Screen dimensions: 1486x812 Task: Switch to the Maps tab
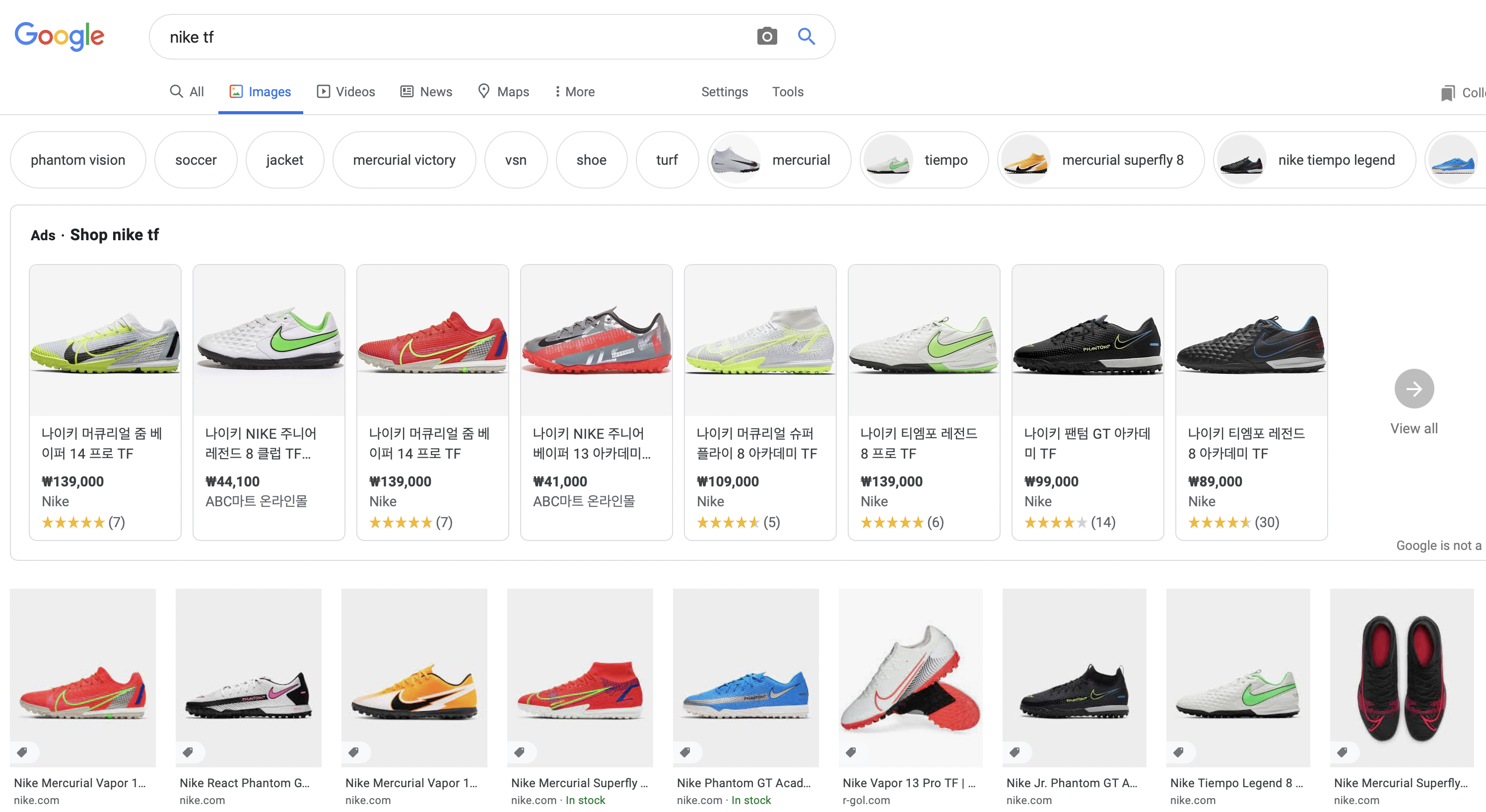[504, 92]
